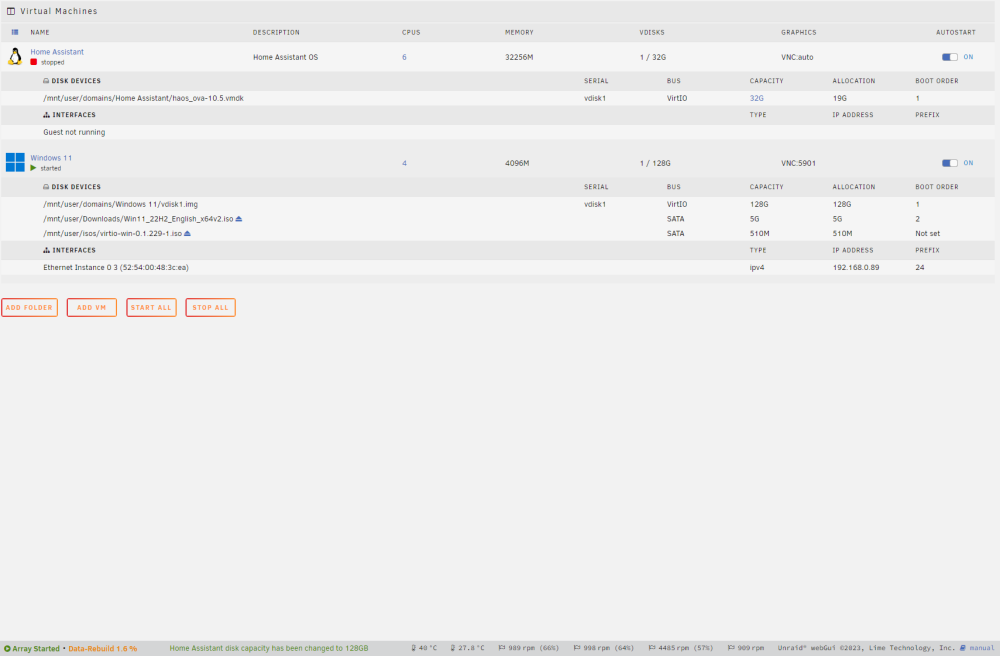Click the Array Started status icon
Image resolution: width=1000 pixels, height=656 pixels.
pos(8,648)
